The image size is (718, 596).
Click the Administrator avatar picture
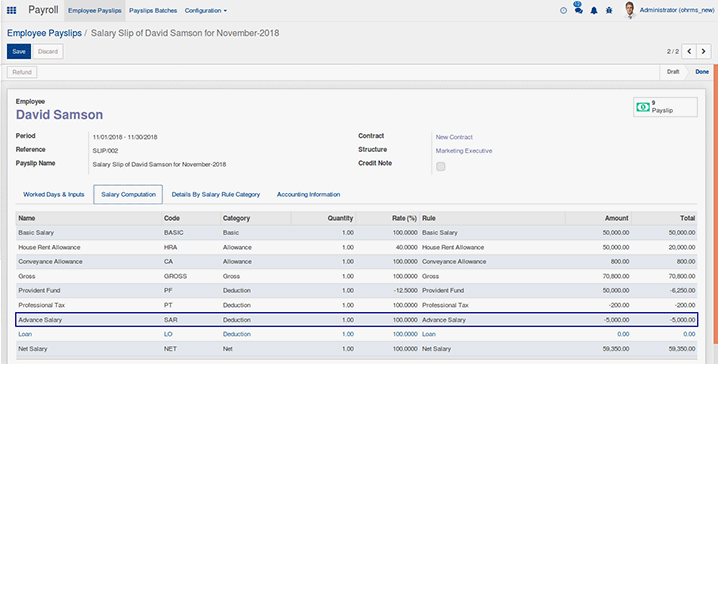(x=630, y=10)
